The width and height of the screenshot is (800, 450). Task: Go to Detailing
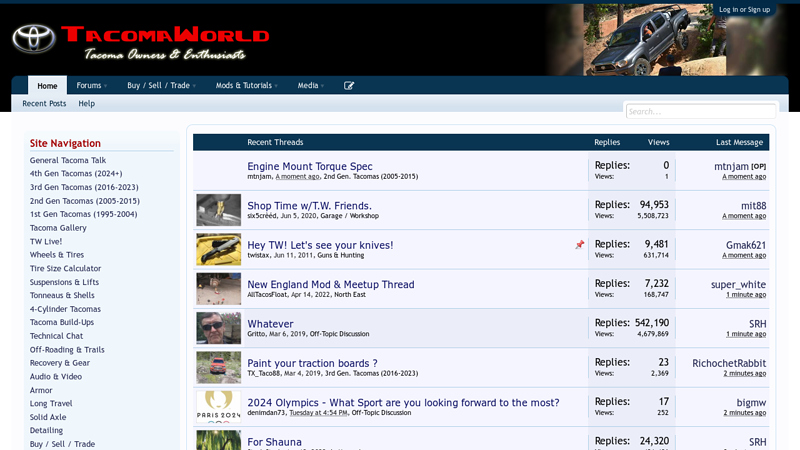click(x=46, y=431)
